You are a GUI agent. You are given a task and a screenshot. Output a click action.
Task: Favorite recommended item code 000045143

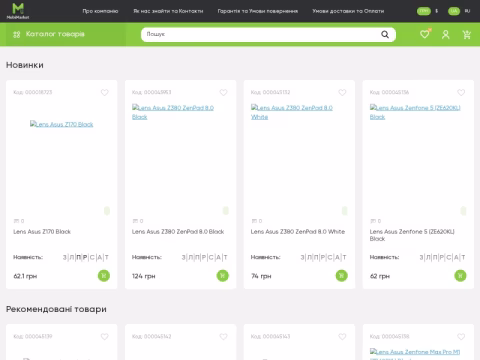click(x=342, y=337)
